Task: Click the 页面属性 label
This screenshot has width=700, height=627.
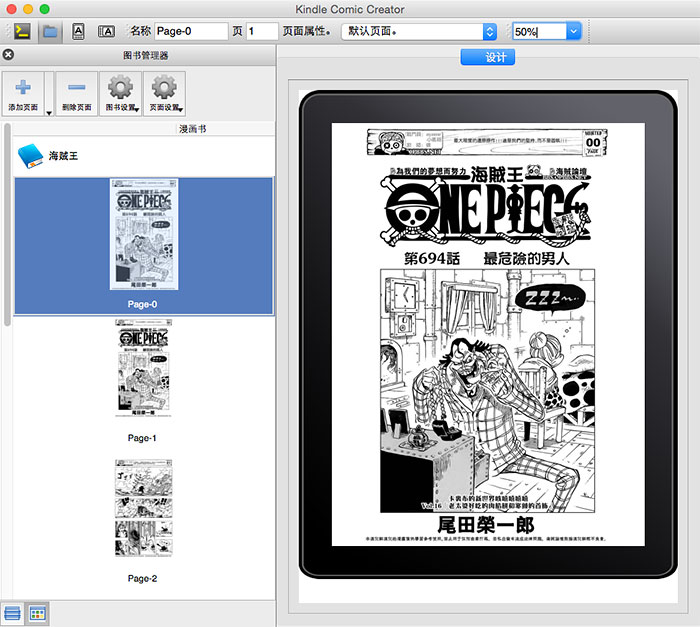Action: tap(306, 31)
